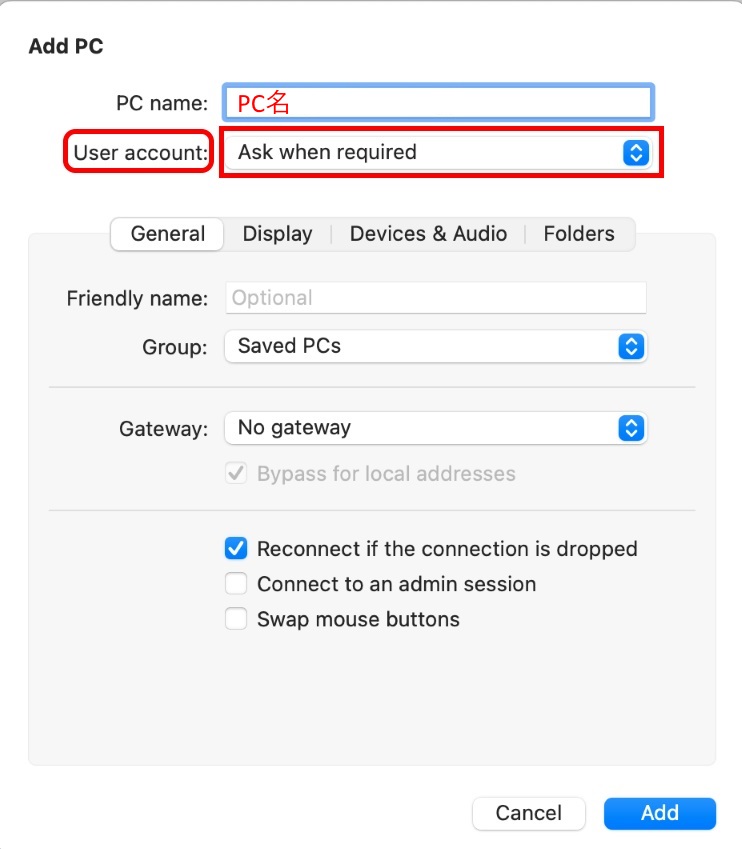Enable Connect to an admin session
The image size is (742, 849).
point(236,584)
